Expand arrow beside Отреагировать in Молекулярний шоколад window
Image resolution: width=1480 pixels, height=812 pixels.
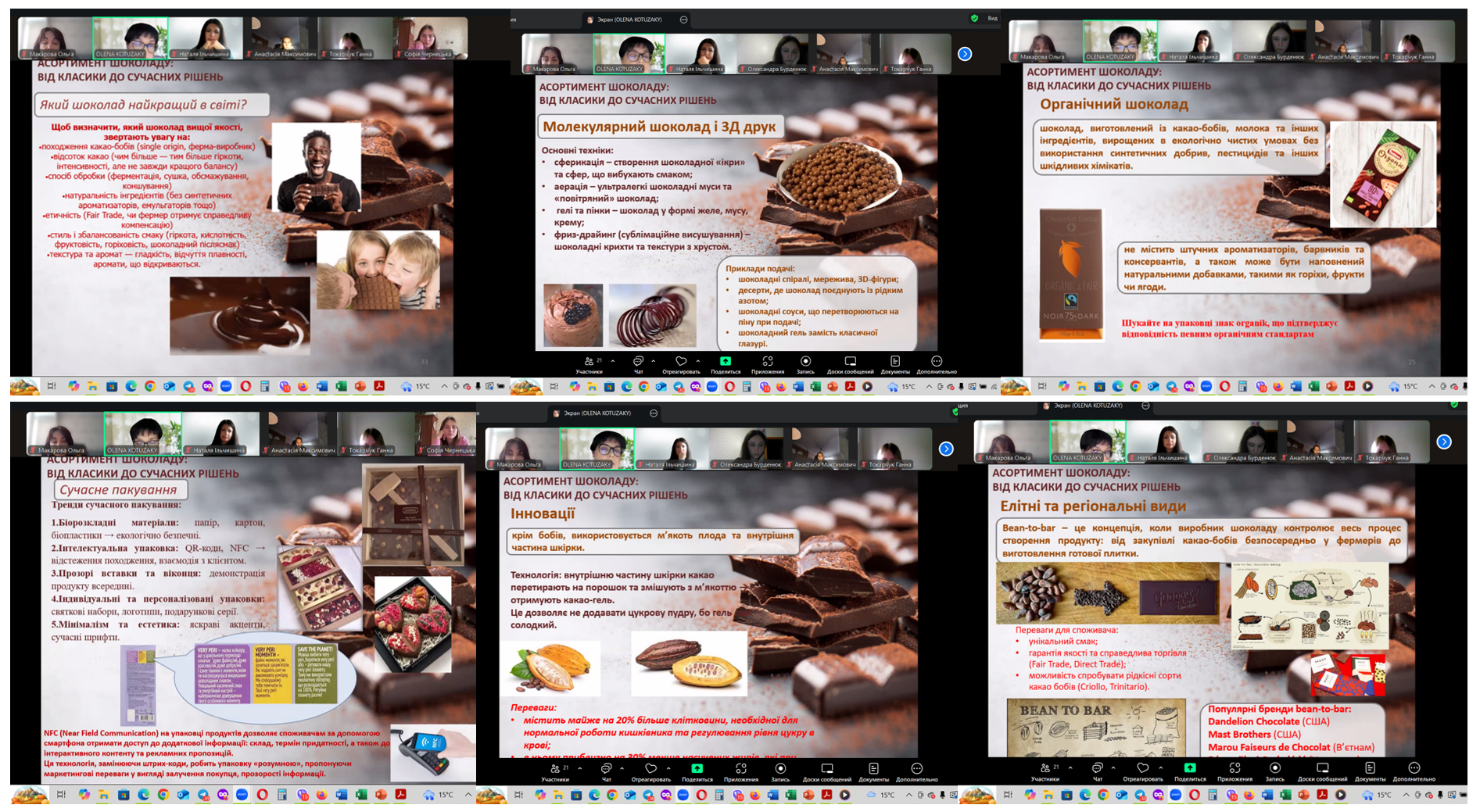point(698,361)
